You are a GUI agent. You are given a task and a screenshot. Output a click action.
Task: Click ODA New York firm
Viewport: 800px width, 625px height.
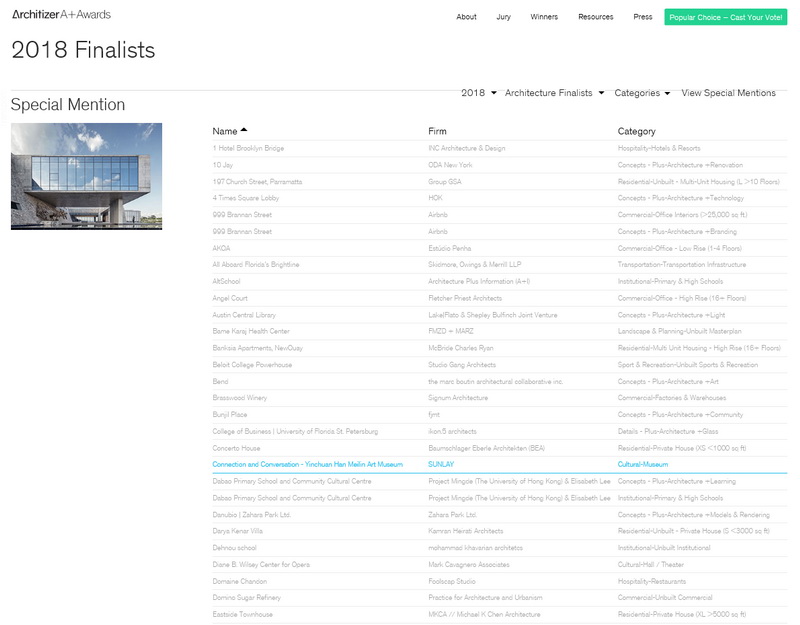tap(450, 165)
